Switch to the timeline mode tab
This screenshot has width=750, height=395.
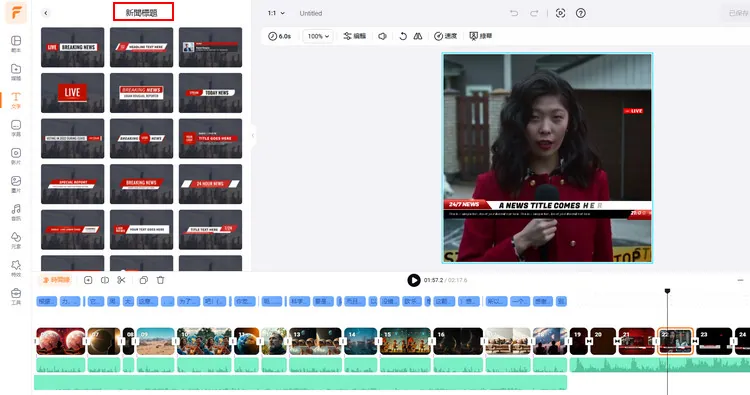pyautogui.click(x=57, y=280)
